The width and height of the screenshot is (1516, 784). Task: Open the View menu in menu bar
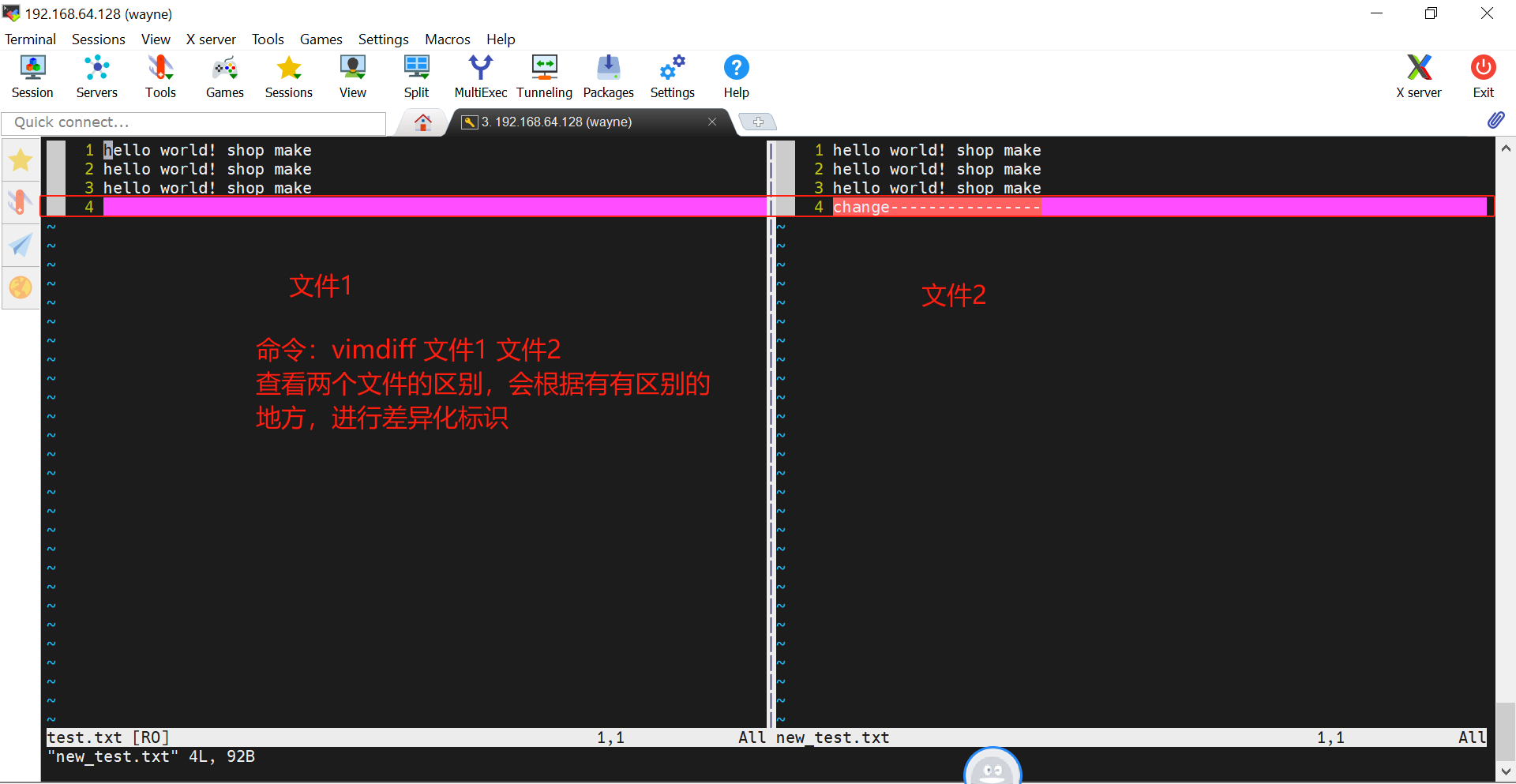(156, 39)
